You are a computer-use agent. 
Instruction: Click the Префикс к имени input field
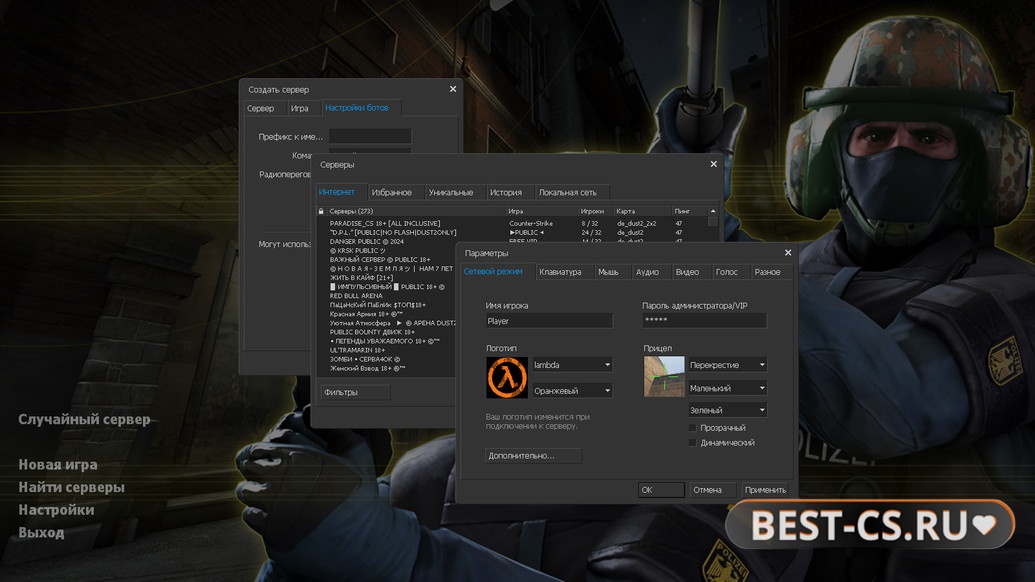click(x=370, y=137)
